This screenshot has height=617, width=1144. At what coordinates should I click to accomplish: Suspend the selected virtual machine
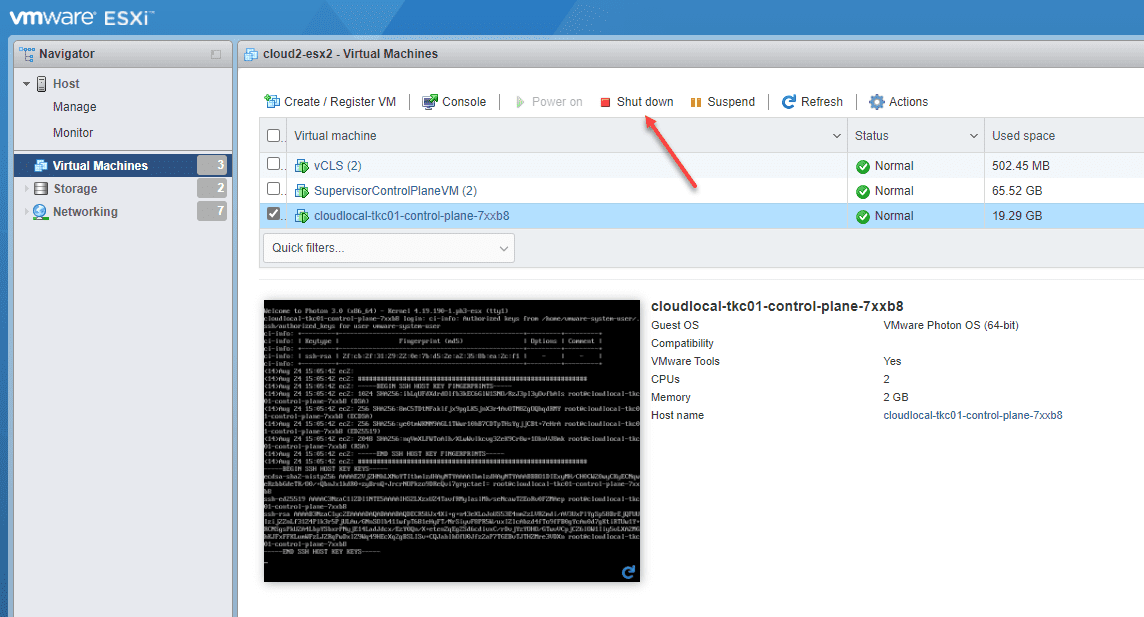(x=722, y=101)
